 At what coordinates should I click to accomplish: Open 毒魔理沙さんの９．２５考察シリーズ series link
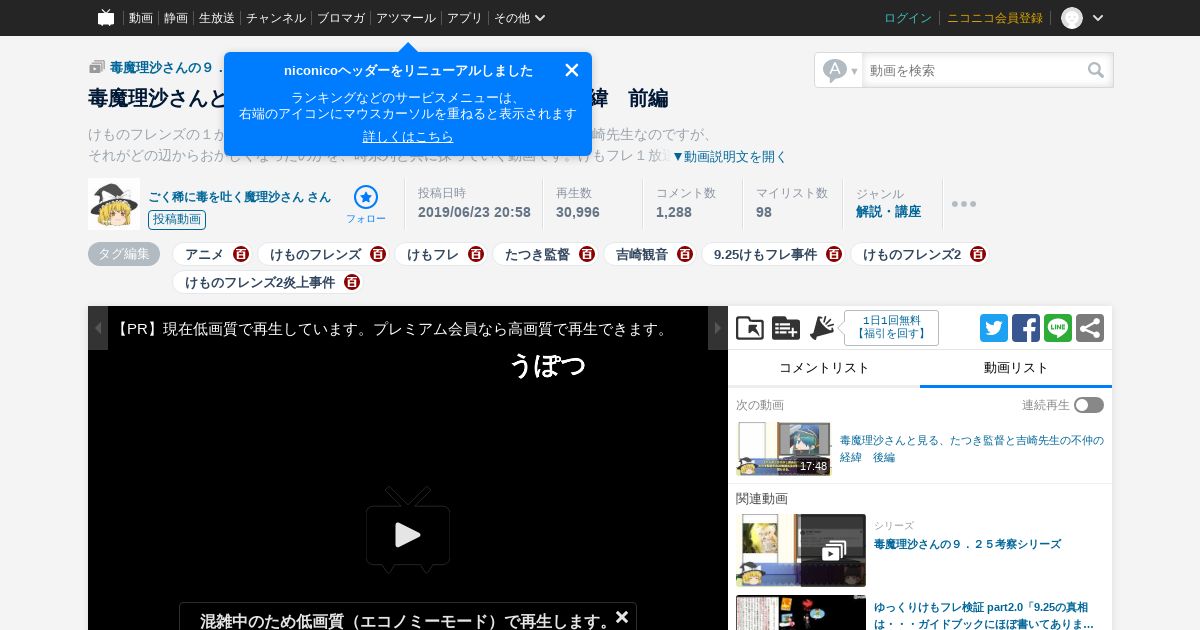point(967,544)
